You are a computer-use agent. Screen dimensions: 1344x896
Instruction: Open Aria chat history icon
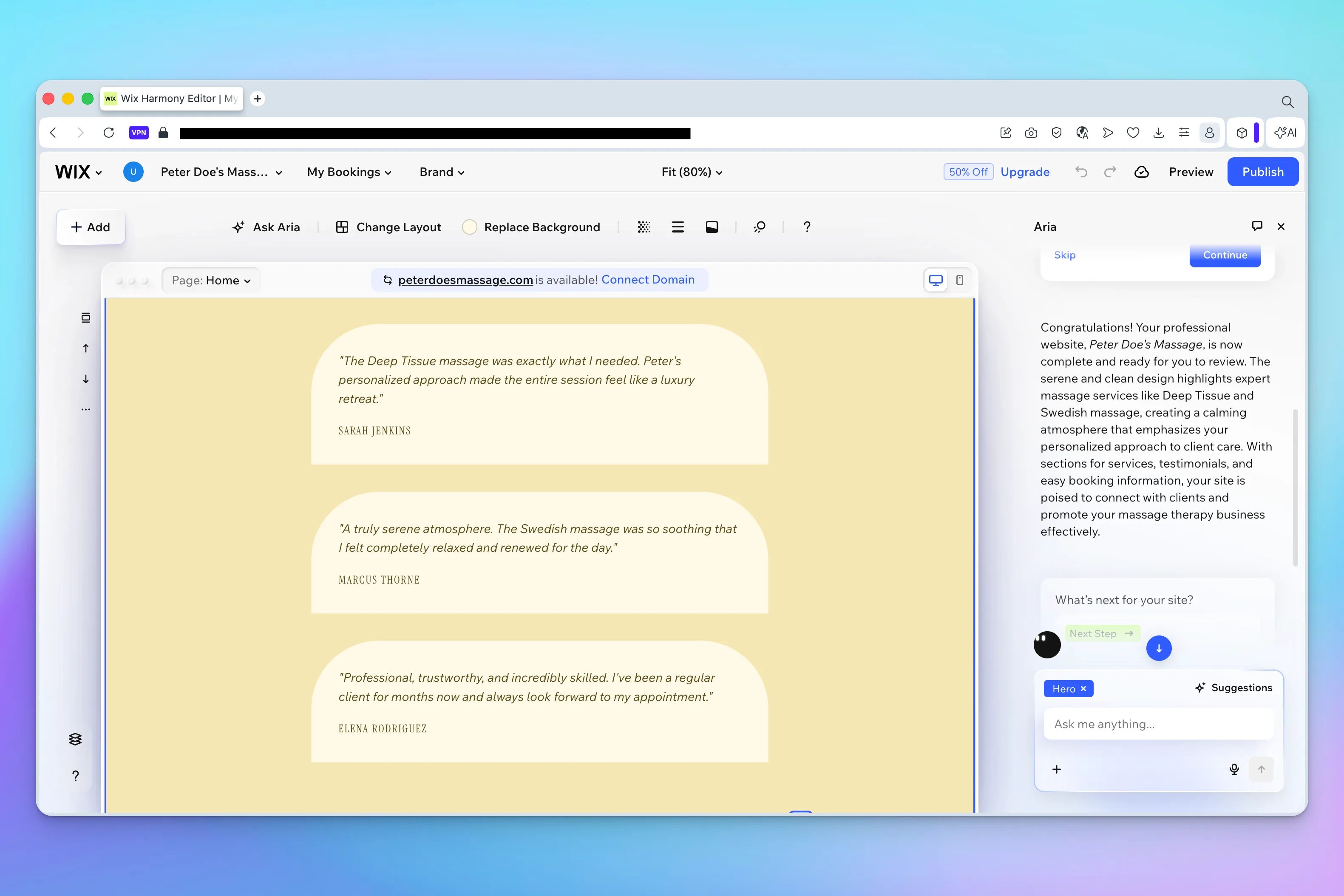point(1256,226)
